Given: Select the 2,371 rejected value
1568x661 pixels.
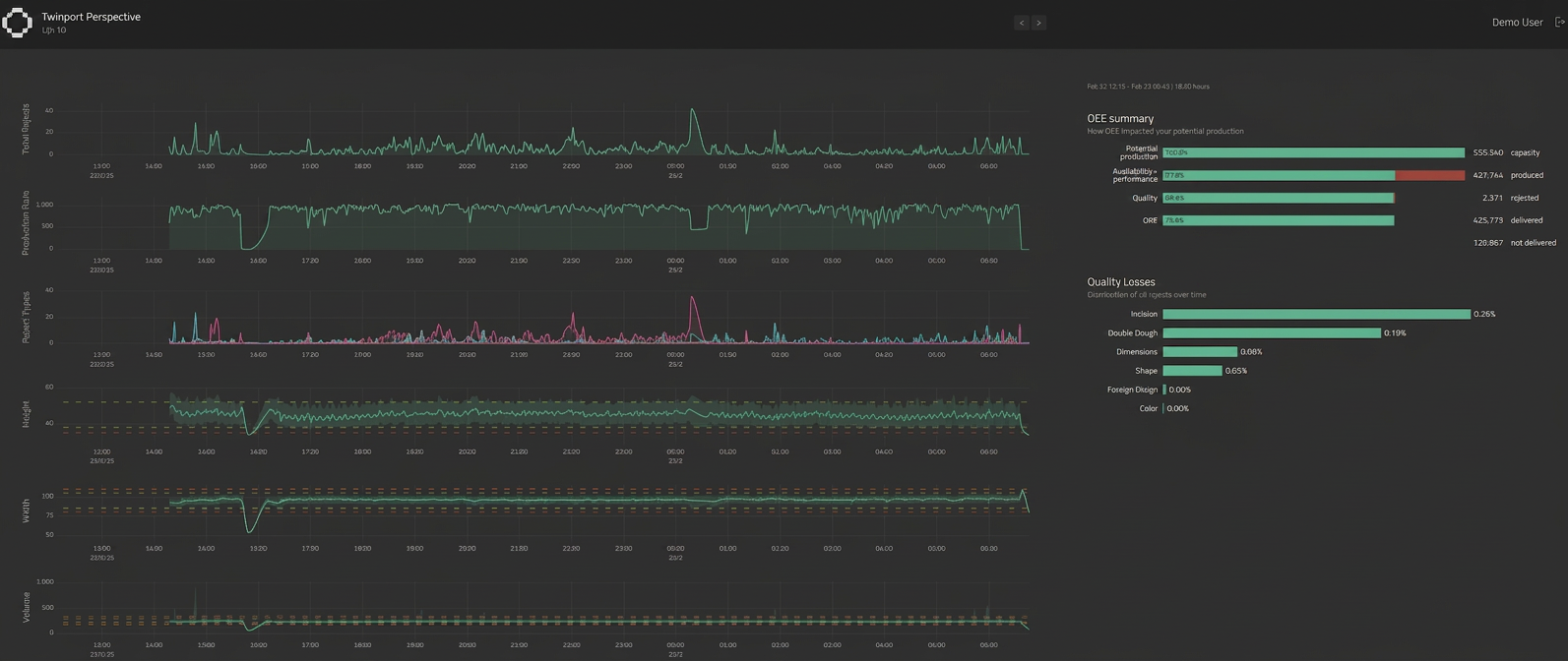Looking at the screenshot, I should (1492, 198).
